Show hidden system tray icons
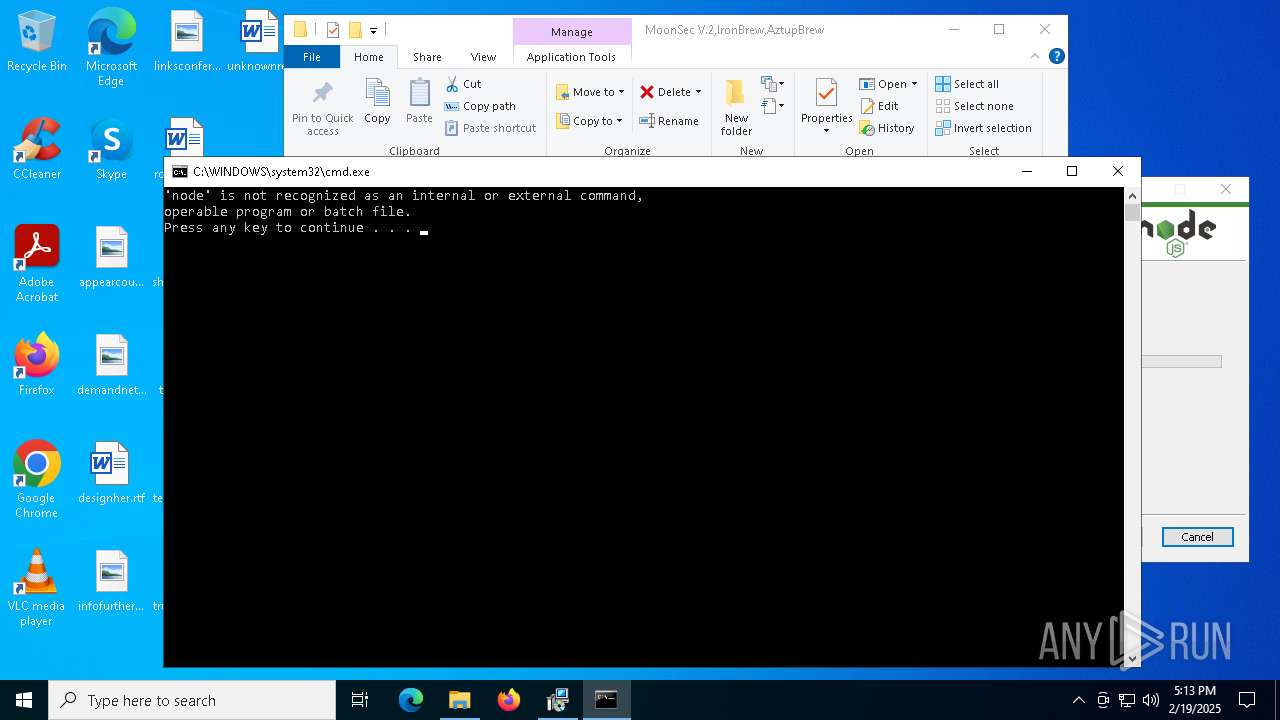This screenshot has height=720, width=1280. [1078, 700]
